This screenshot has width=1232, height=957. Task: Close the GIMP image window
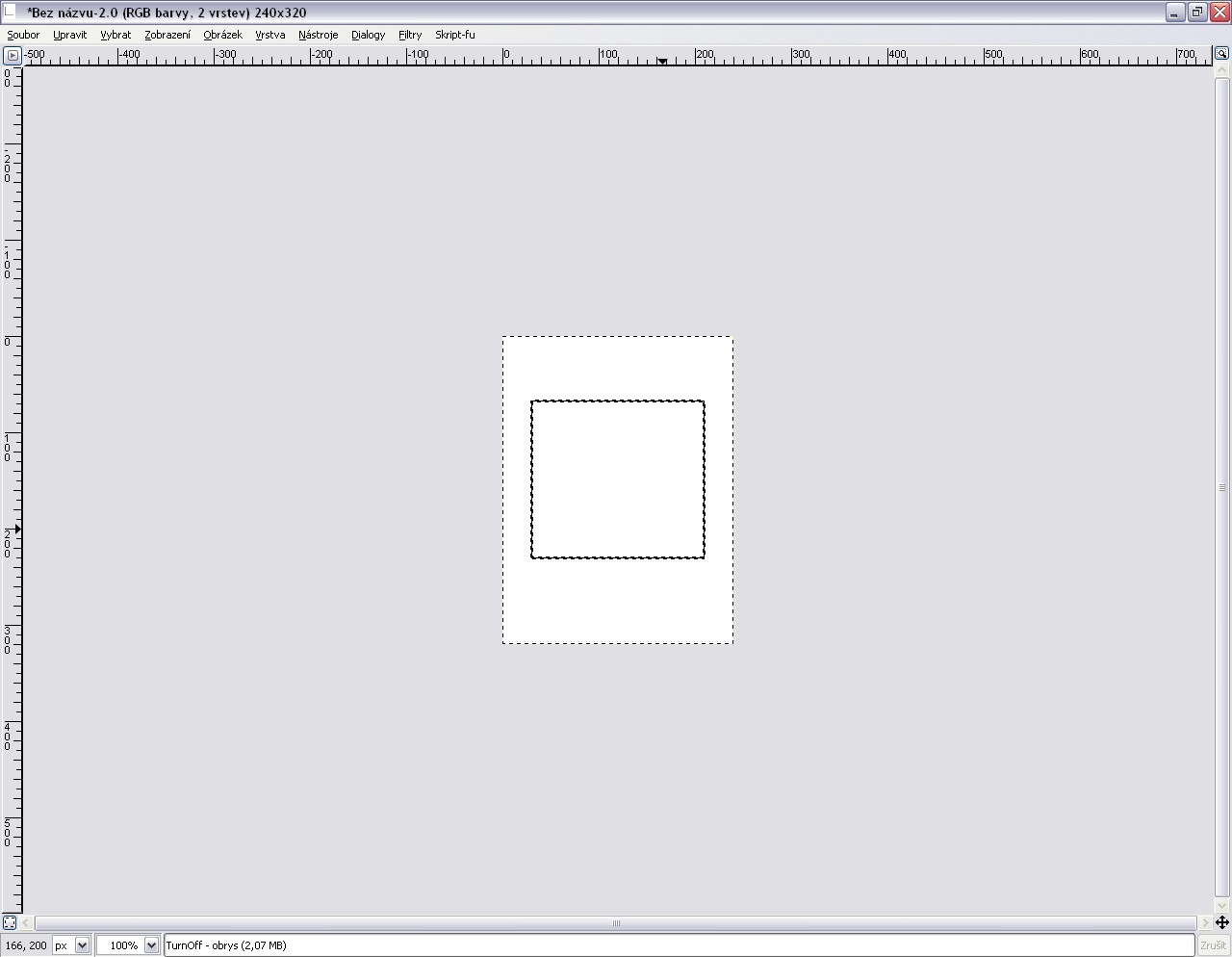click(x=1219, y=13)
